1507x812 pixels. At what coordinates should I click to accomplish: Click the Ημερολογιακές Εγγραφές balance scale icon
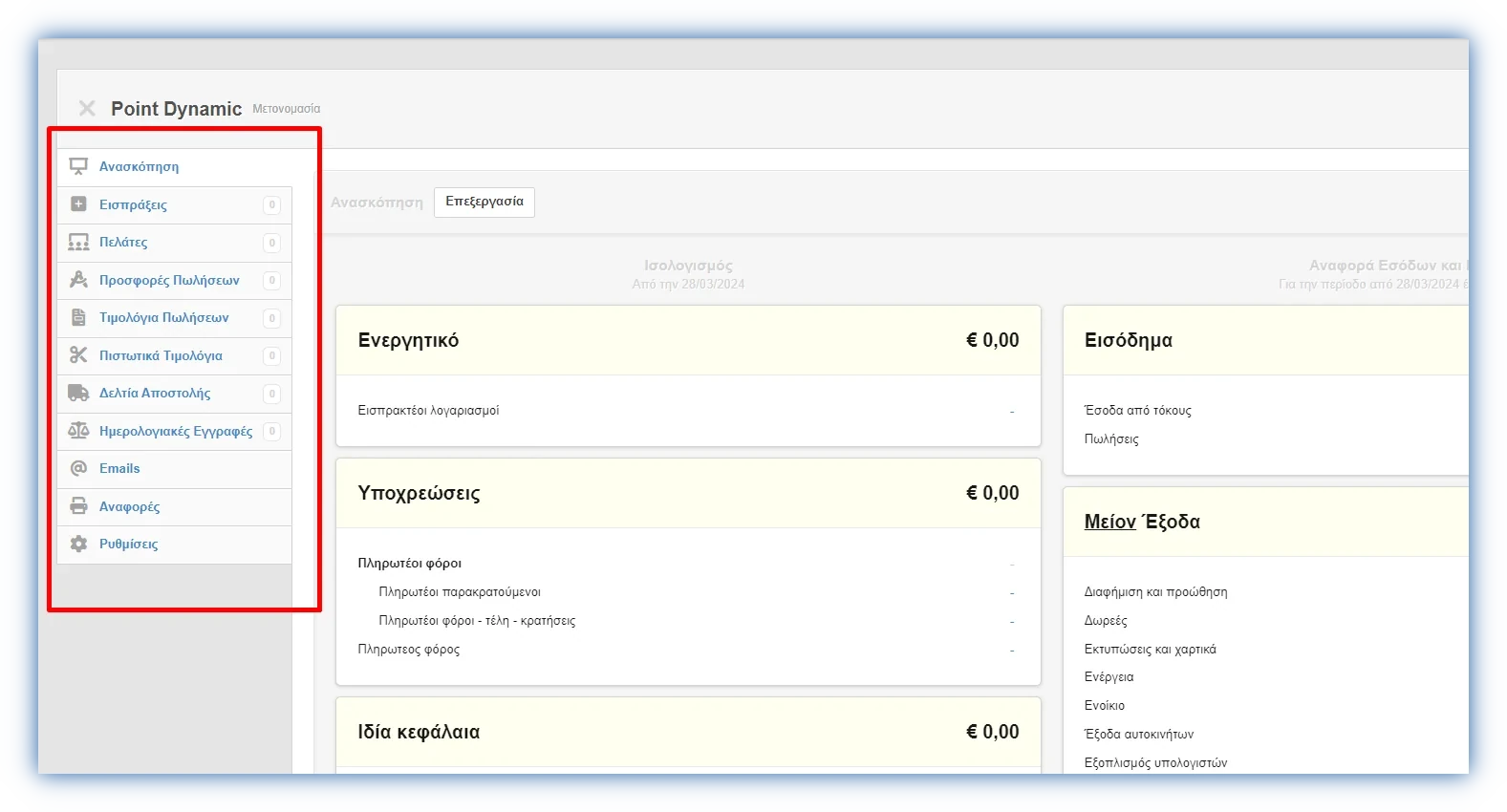click(x=78, y=431)
